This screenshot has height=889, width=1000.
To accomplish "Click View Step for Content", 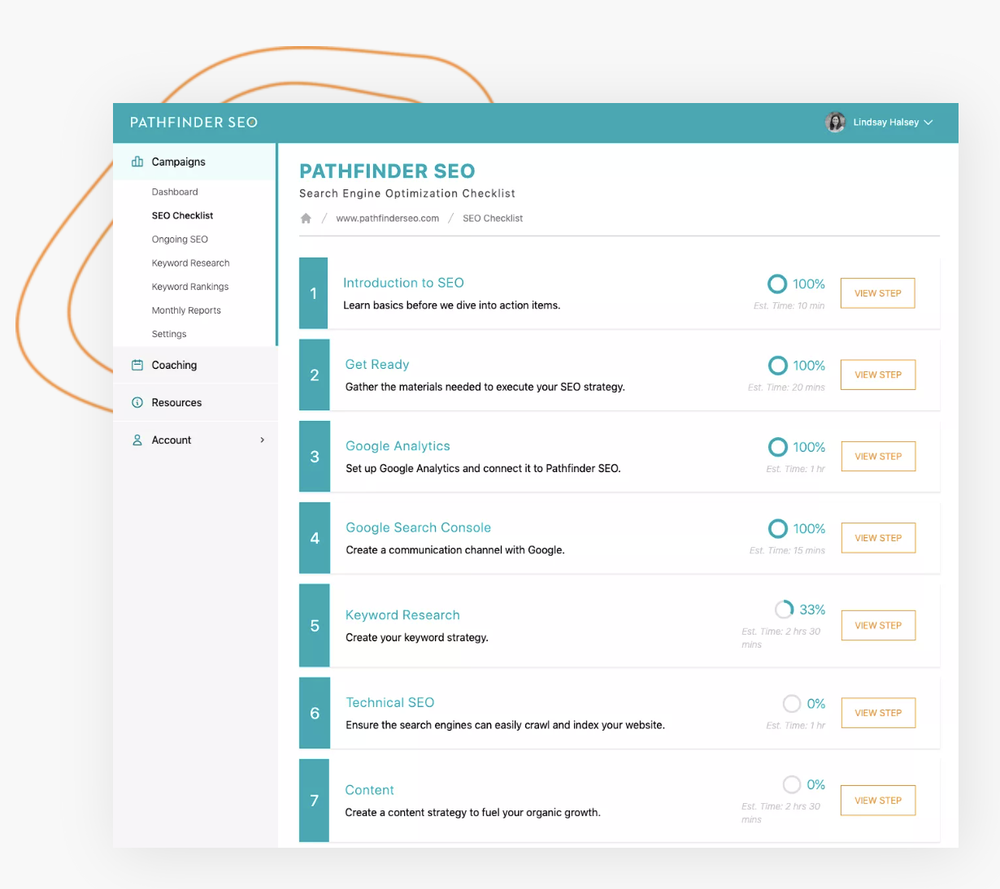I will point(878,800).
